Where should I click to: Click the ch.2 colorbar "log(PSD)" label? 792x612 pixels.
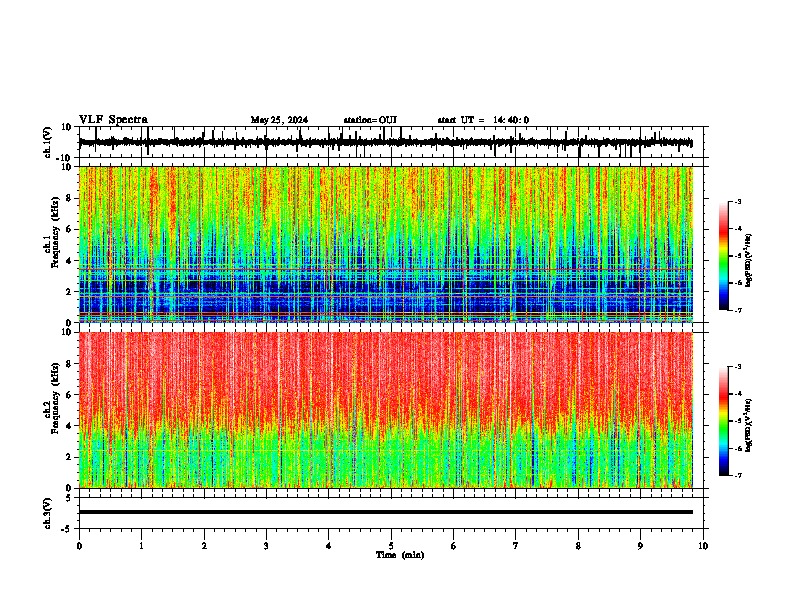click(x=748, y=425)
